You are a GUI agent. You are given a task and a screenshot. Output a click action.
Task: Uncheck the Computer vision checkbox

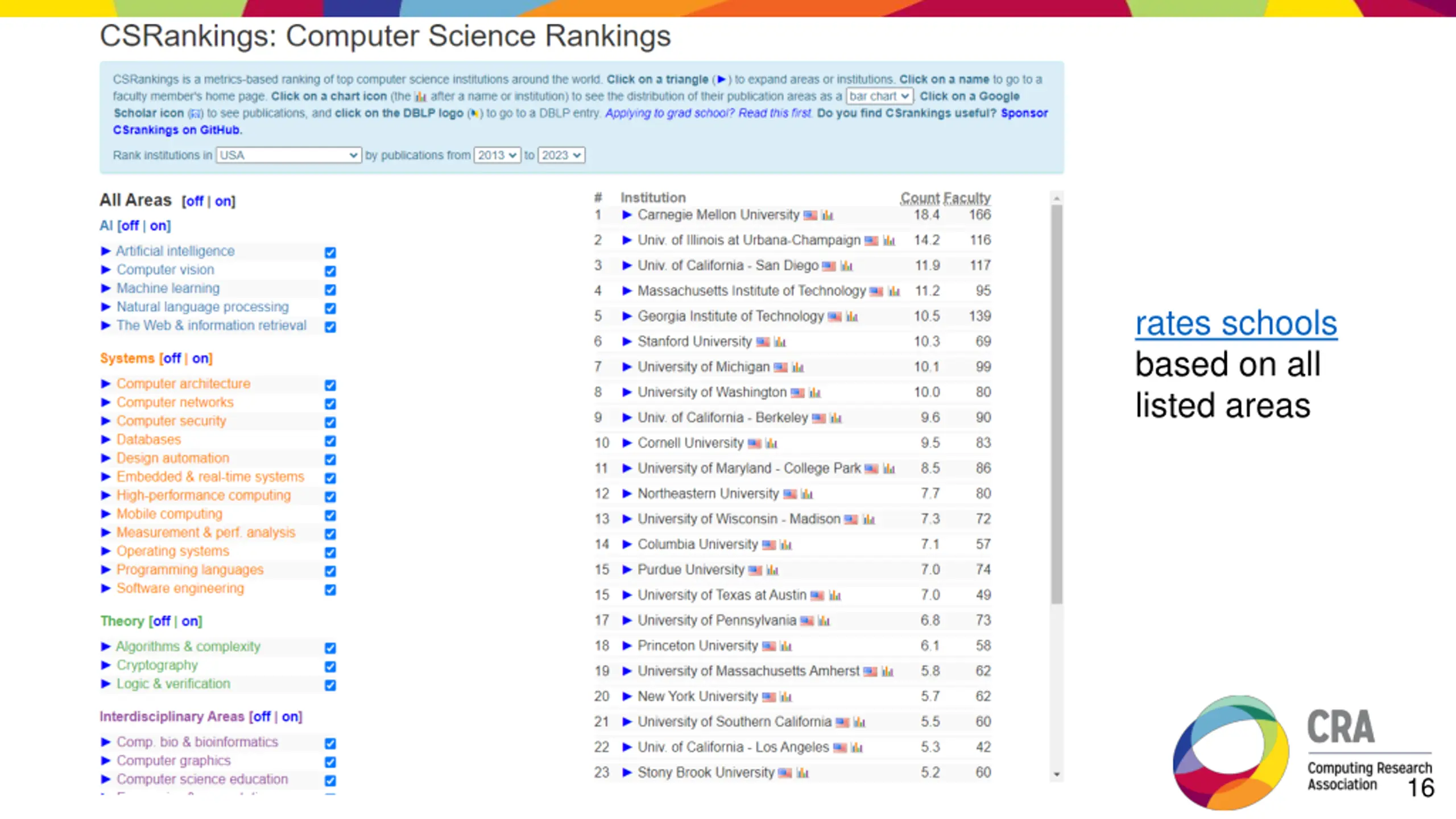coord(330,271)
